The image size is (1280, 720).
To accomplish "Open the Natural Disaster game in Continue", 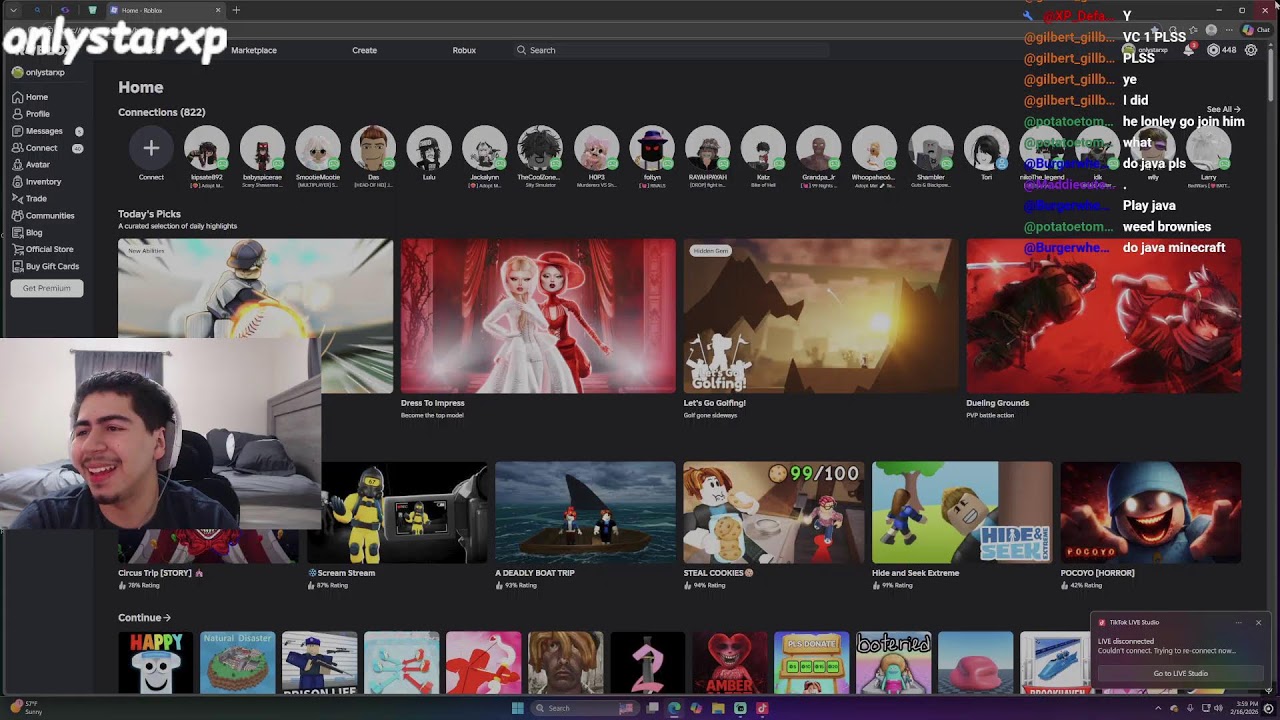I will tap(237, 663).
